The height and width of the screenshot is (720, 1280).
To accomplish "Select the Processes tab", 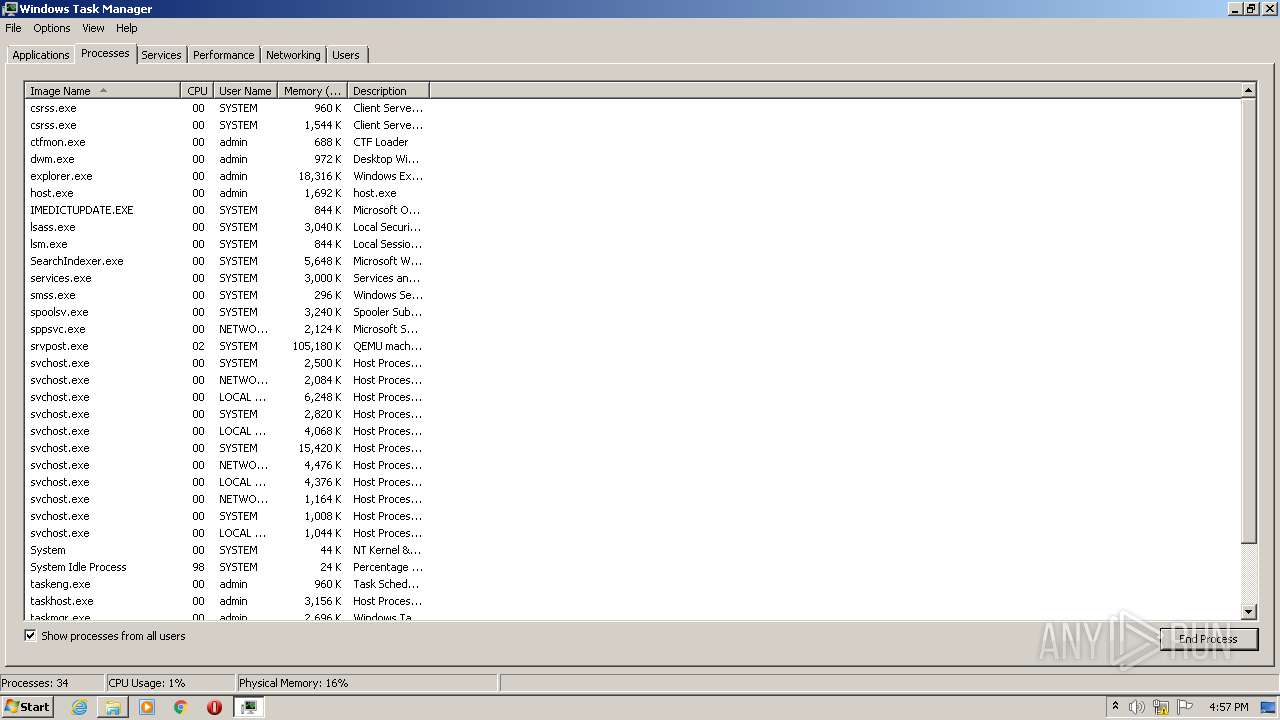I will (105, 53).
